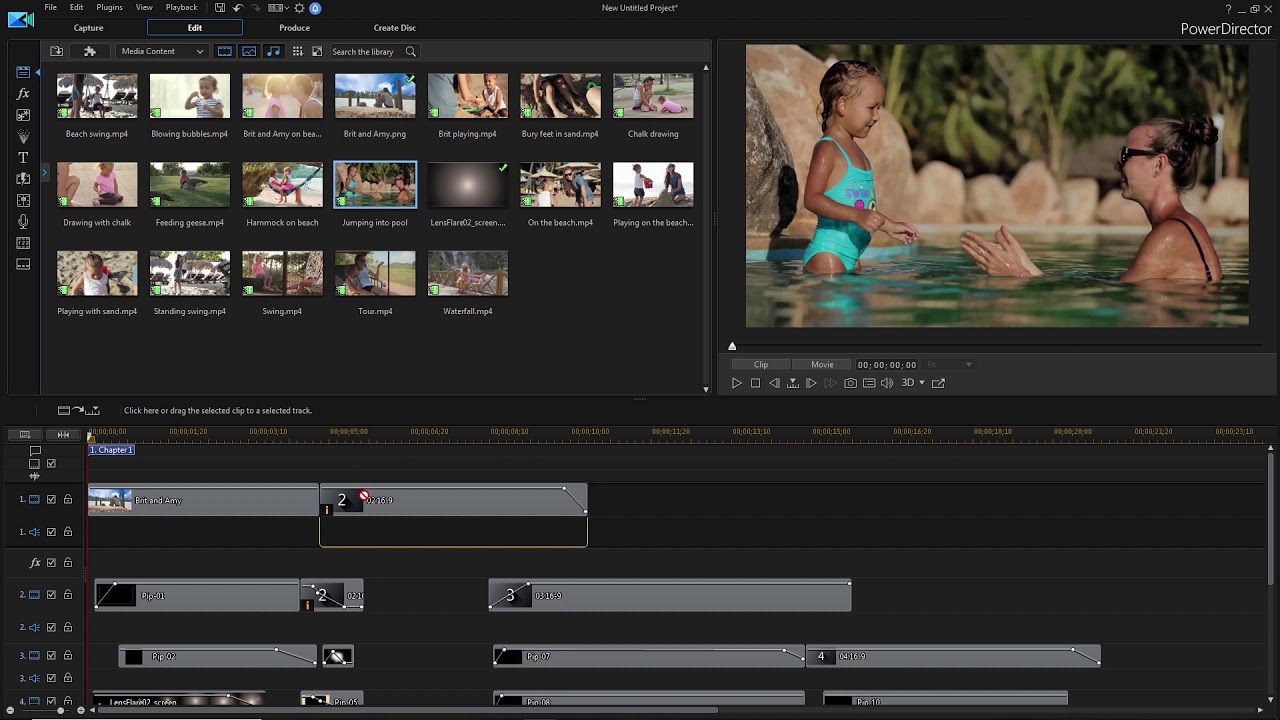Disable video track 1 checkbox
The image size is (1280, 720).
51,499
